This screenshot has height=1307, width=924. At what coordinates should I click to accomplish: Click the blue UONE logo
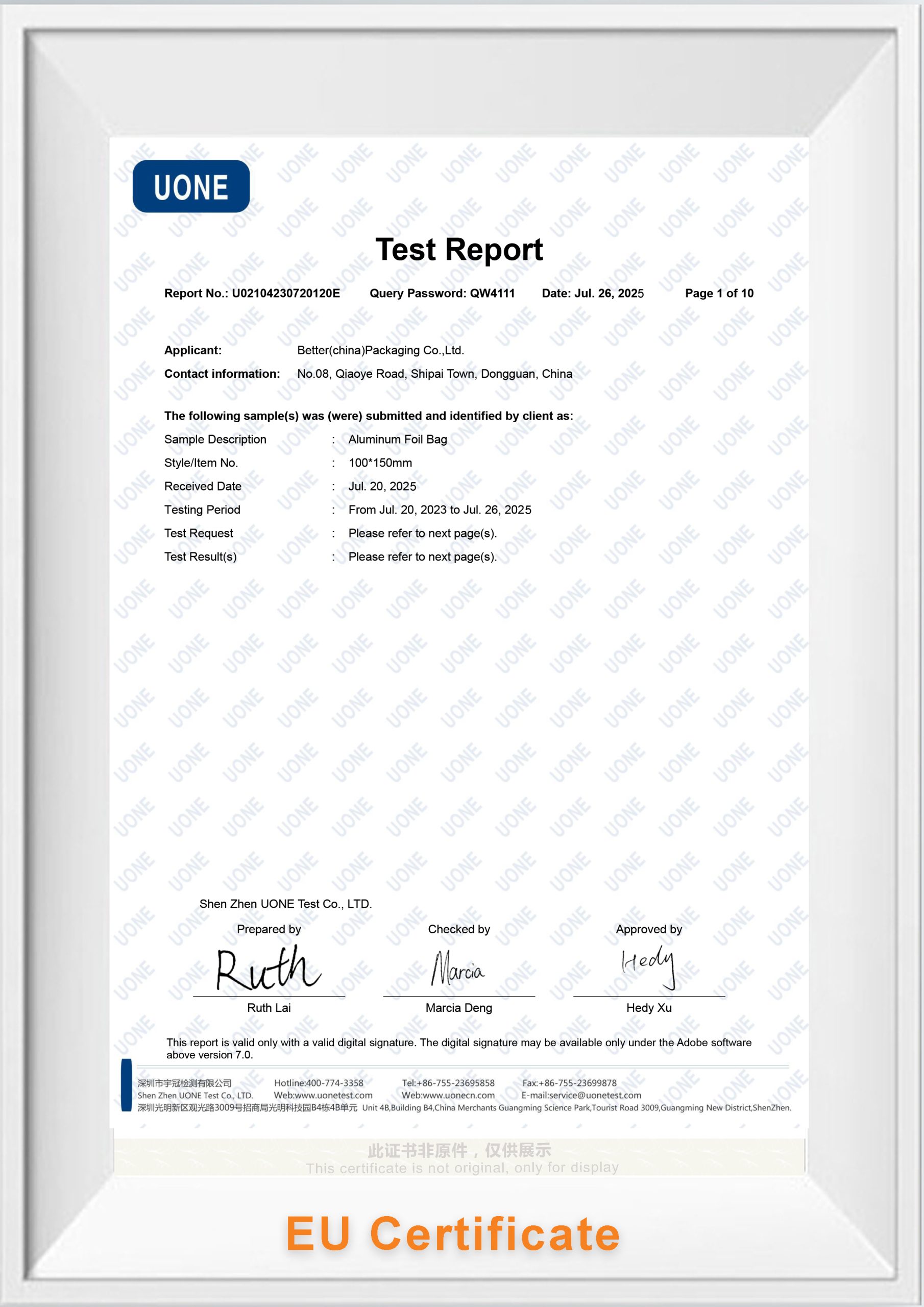pyautogui.click(x=191, y=186)
